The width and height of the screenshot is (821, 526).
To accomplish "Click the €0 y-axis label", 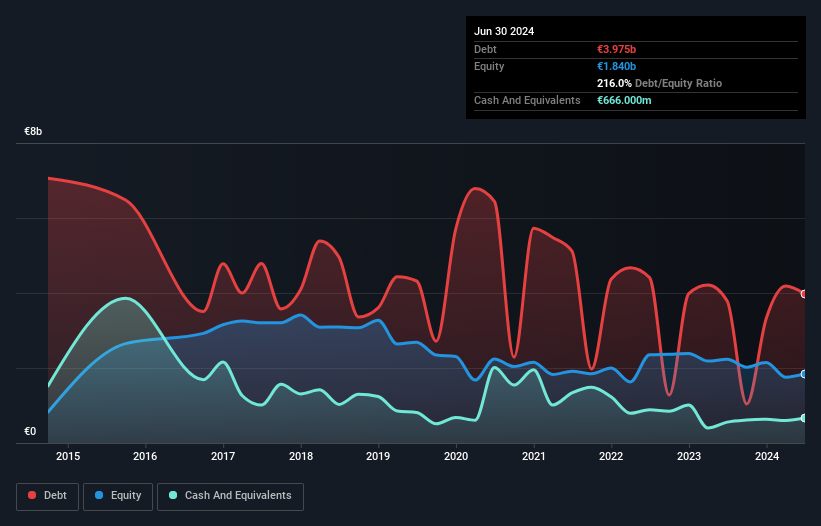I will coord(30,431).
